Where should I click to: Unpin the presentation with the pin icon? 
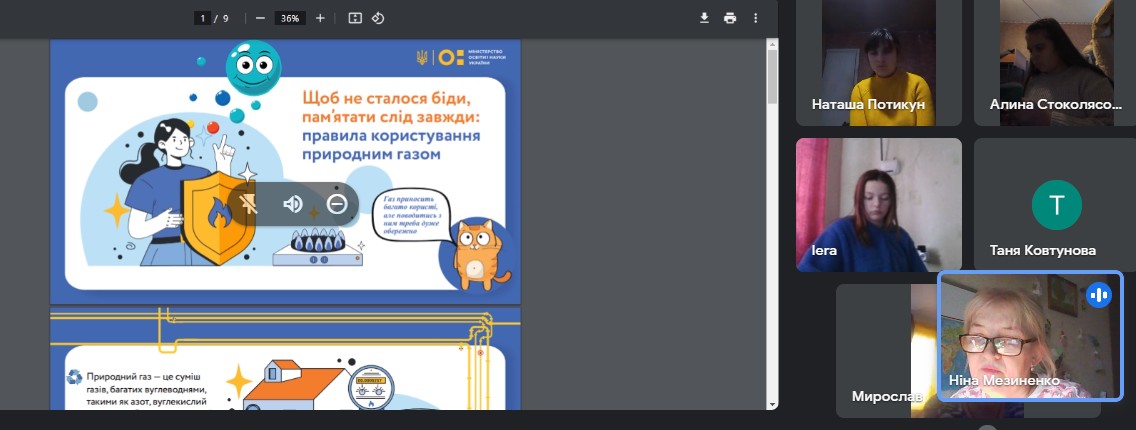249,204
